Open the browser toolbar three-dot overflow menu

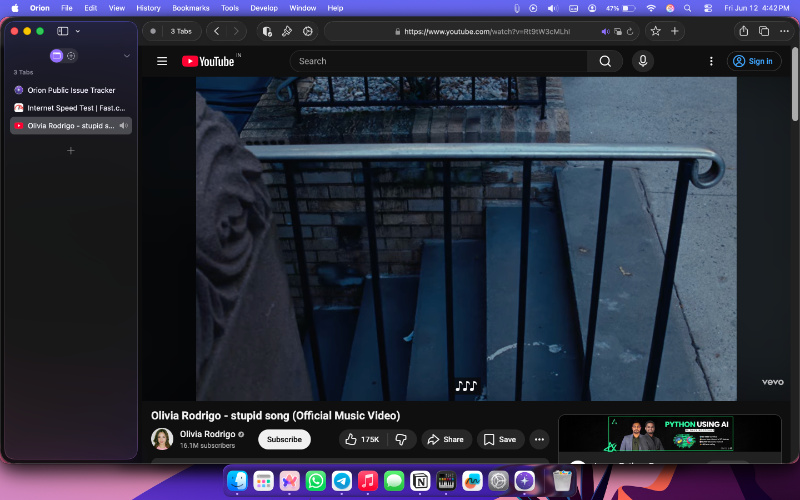784,31
